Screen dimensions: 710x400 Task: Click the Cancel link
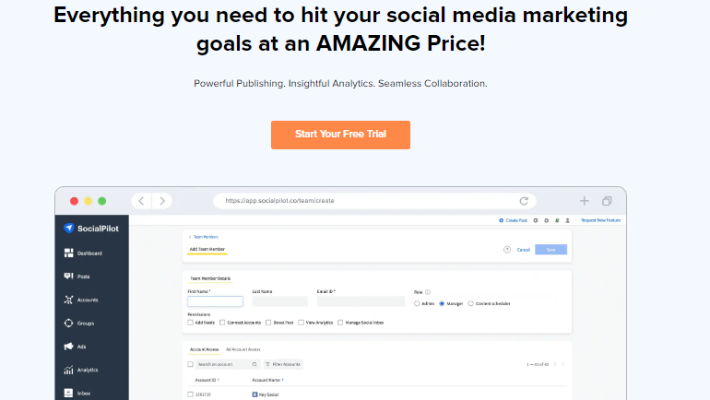523,250
